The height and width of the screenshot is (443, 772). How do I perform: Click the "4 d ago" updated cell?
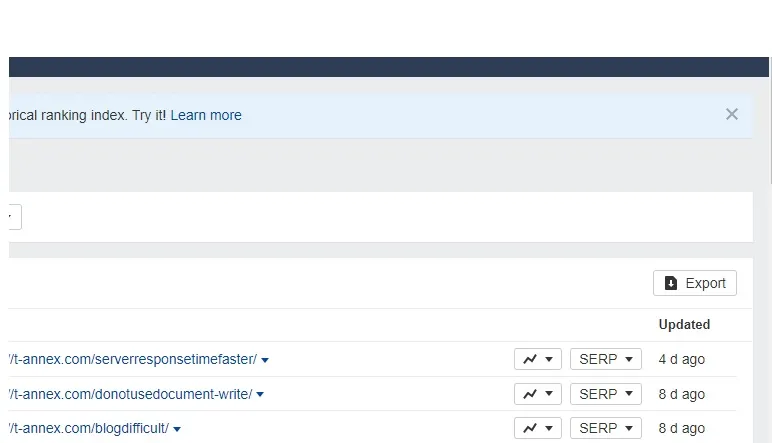[x=682, y=360]
